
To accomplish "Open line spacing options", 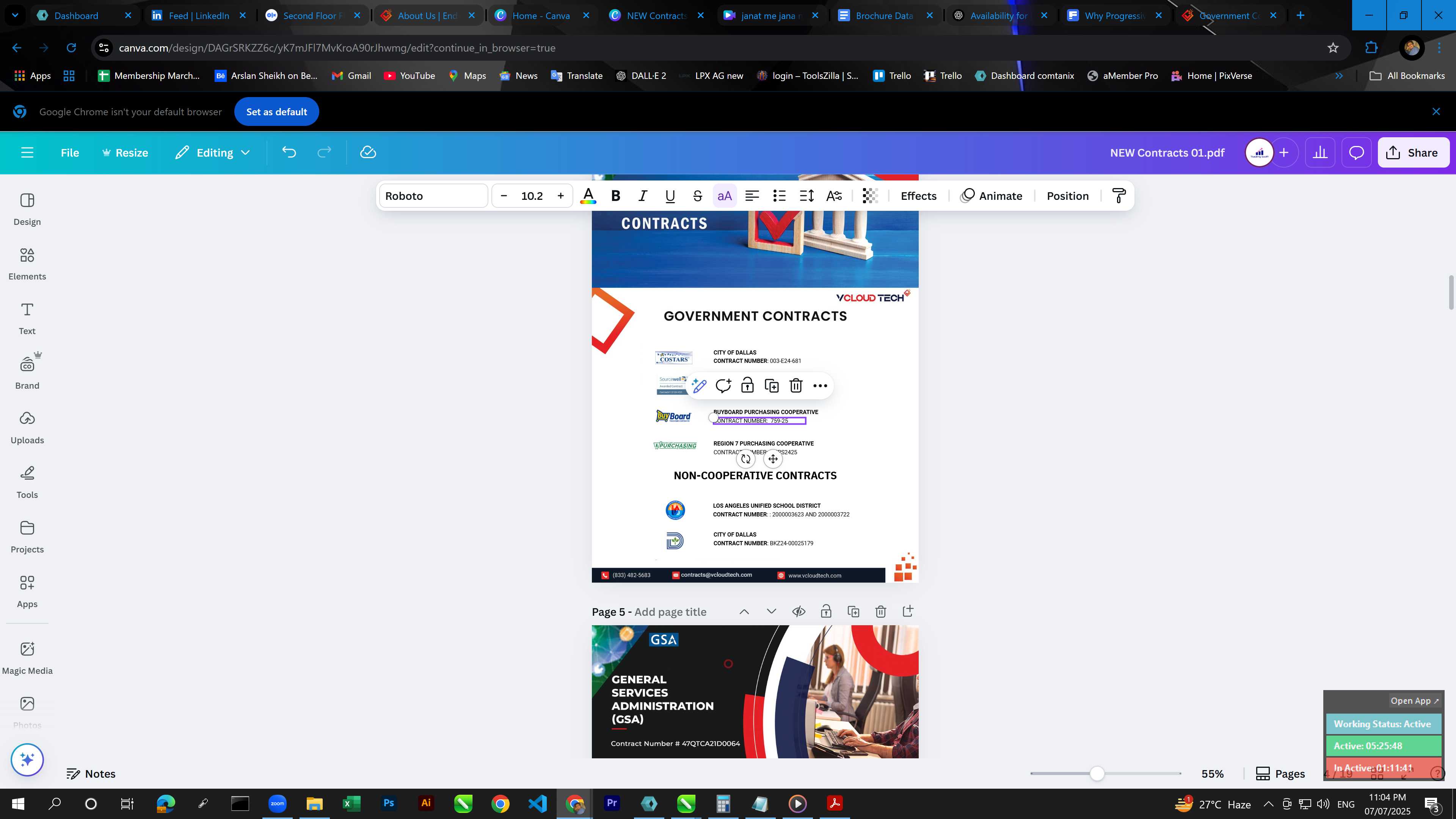I will click(x=806, y=196).
